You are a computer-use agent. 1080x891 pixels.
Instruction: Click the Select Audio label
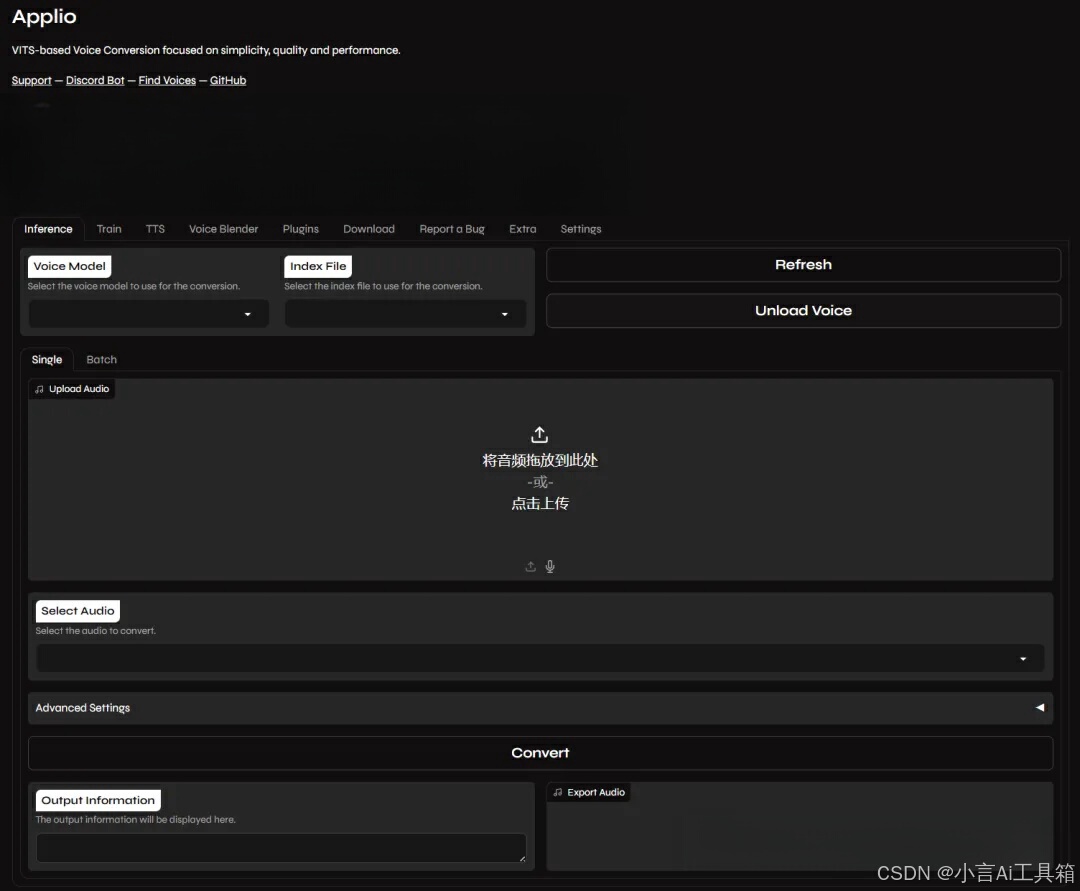point(78,611)
